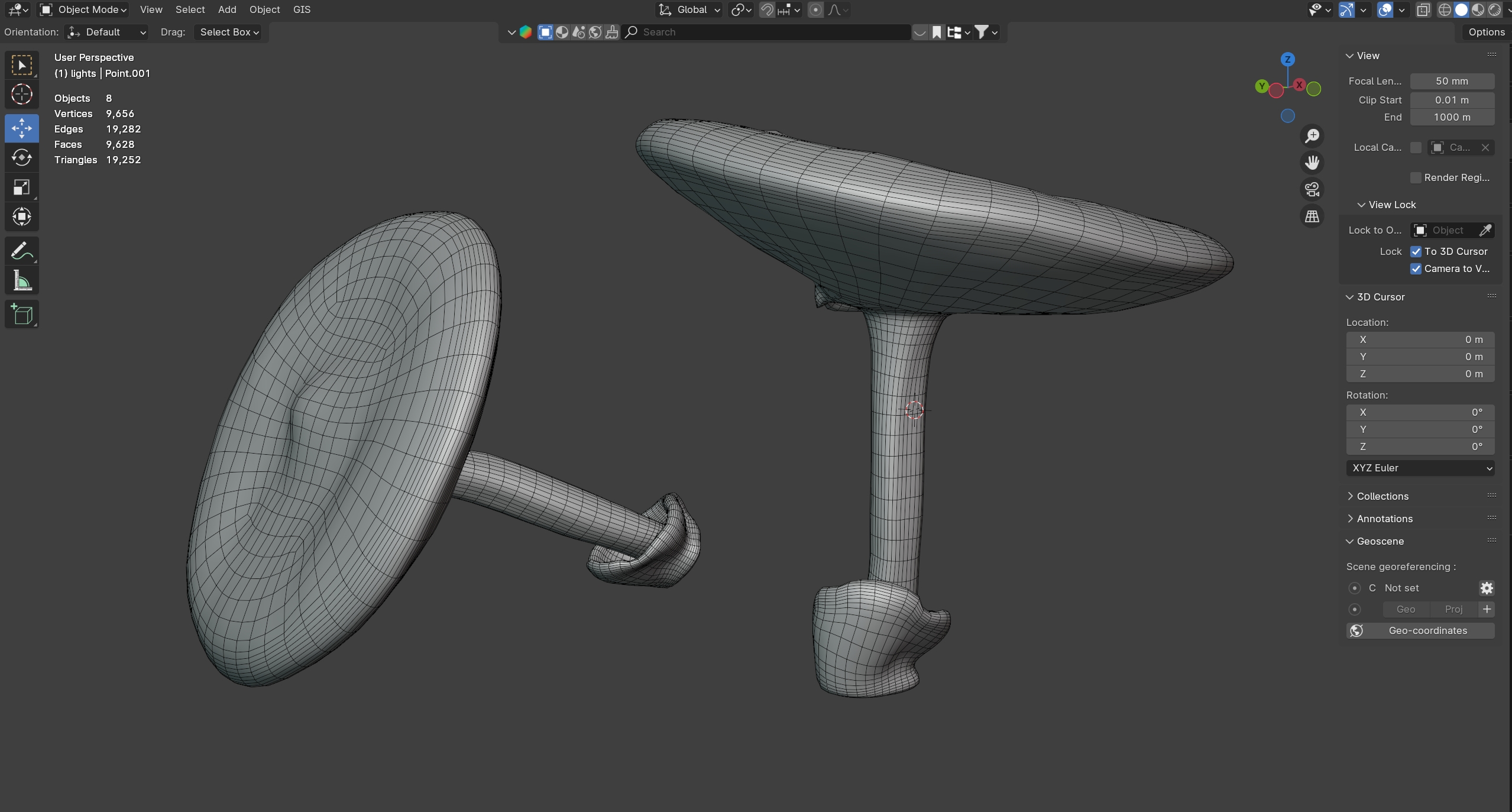Click the Focal Length 50 mm field

1452,81
